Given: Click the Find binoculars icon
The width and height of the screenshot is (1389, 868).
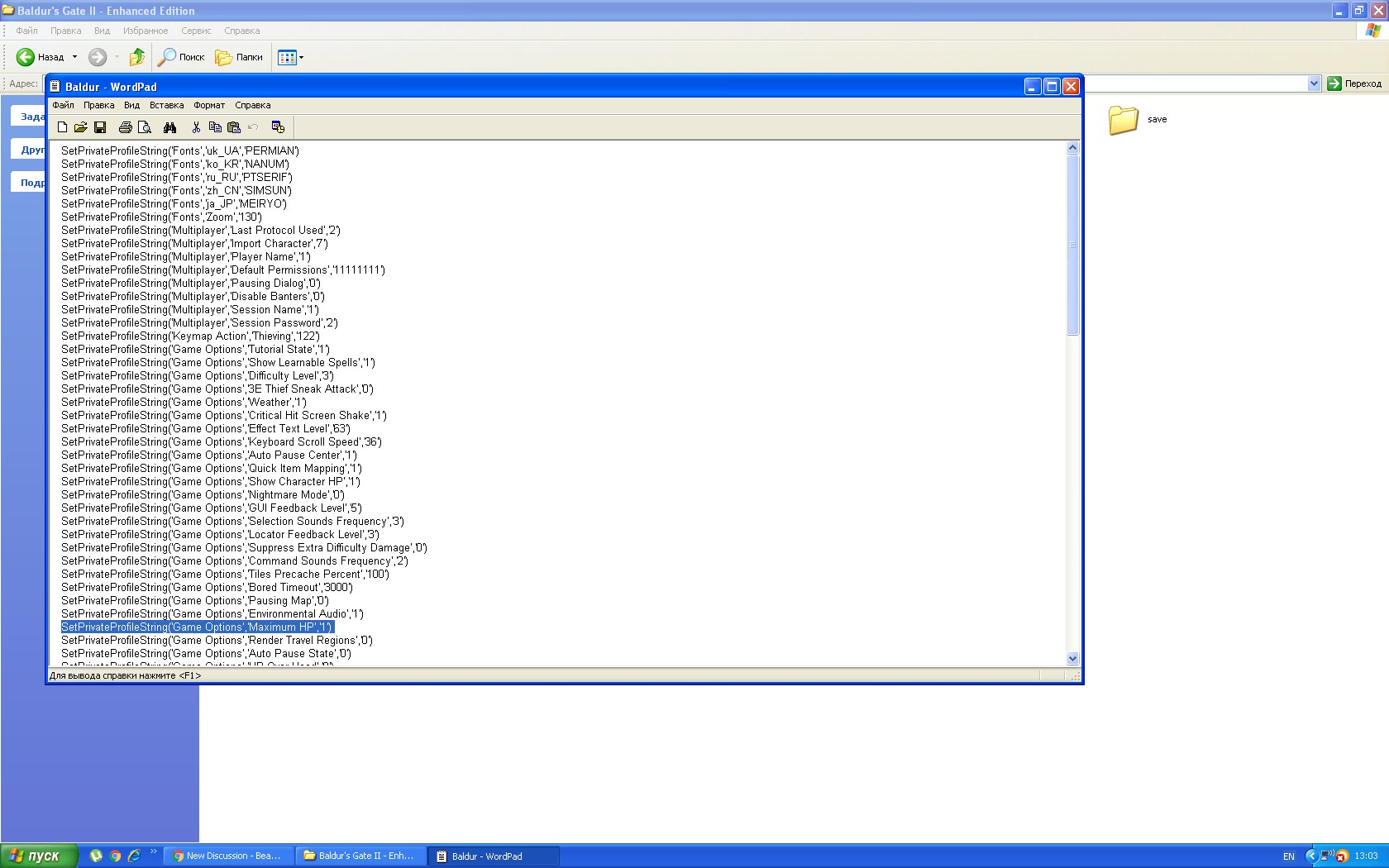Looking at the screenshot, I should [x=169, y=127].
